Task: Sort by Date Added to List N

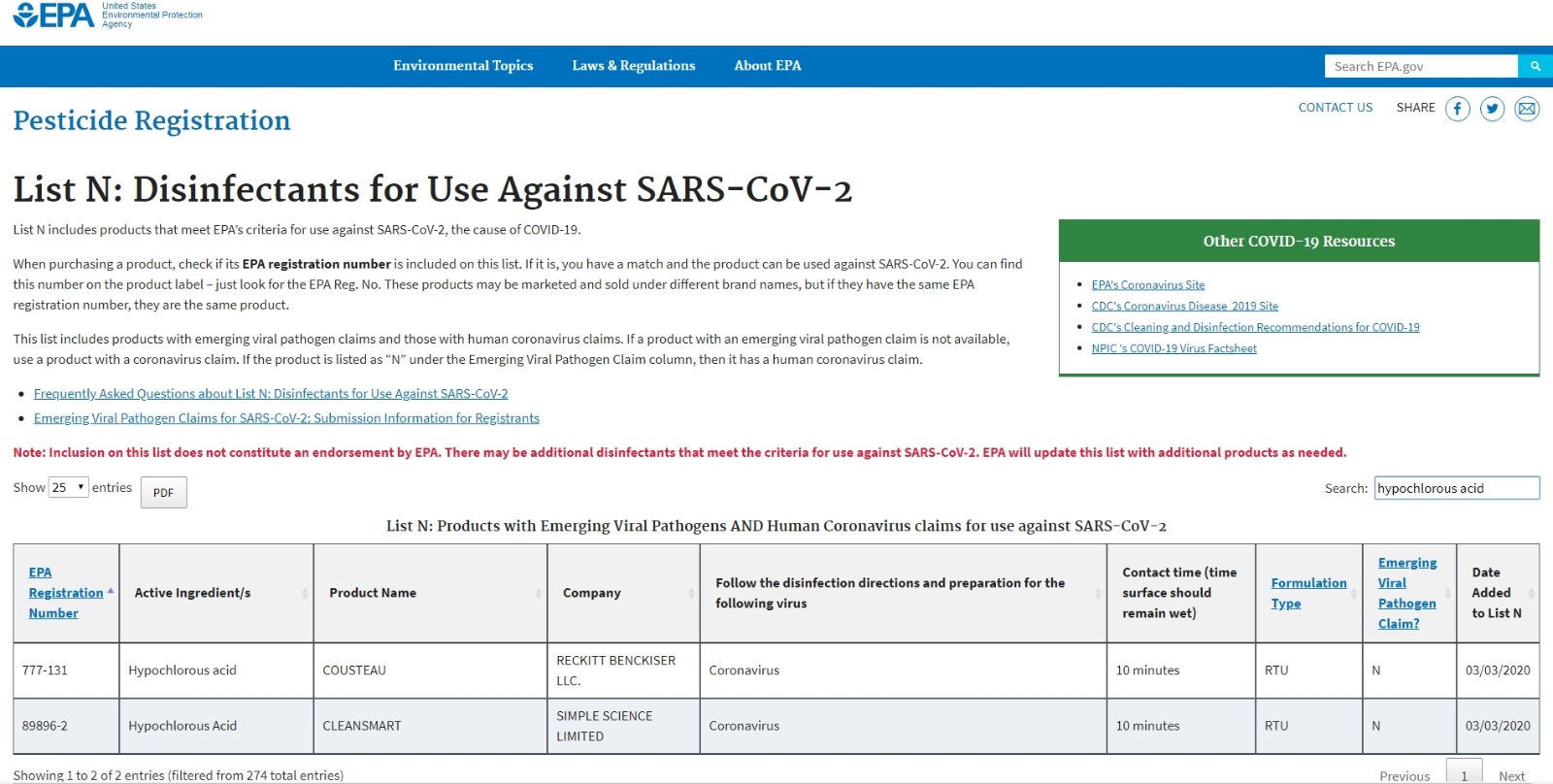Action: tap(1531, 593)
